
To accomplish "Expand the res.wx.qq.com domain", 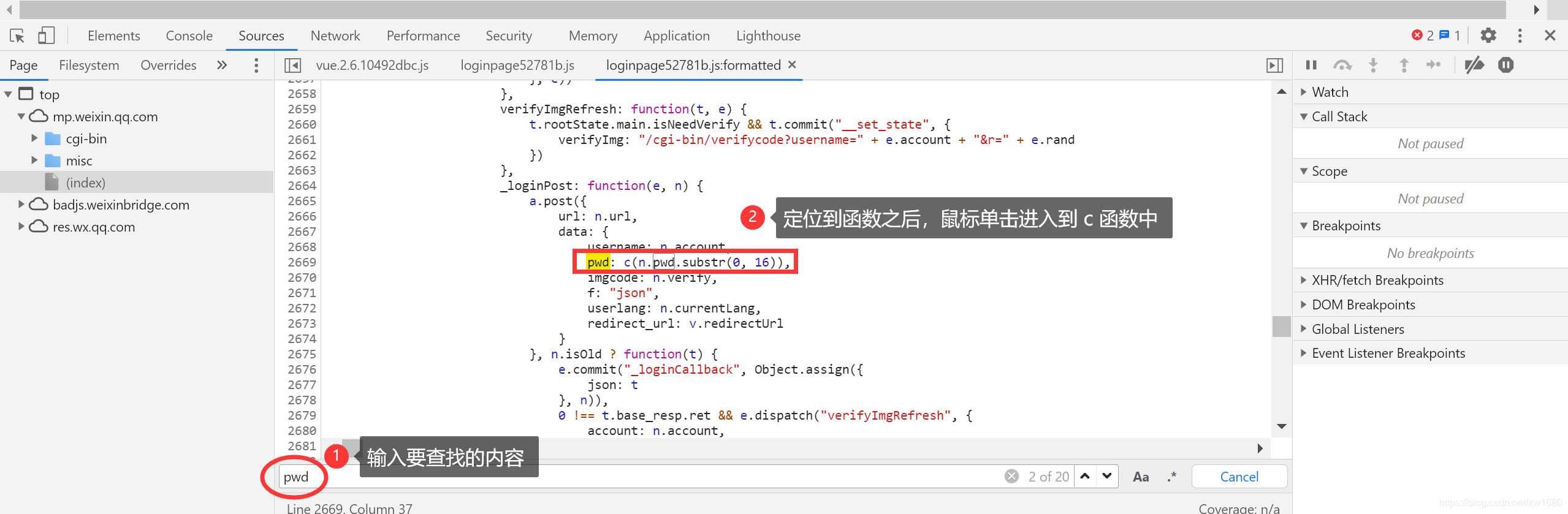I will tap(21, 226).
